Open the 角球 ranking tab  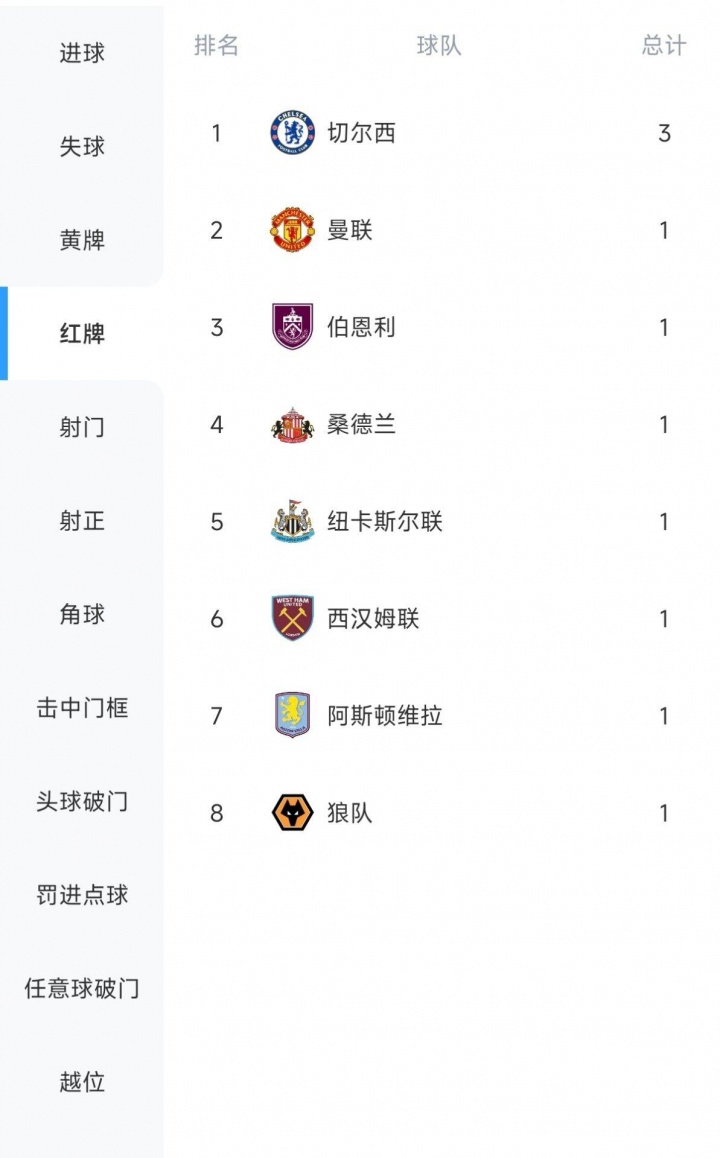pos(82,615)
